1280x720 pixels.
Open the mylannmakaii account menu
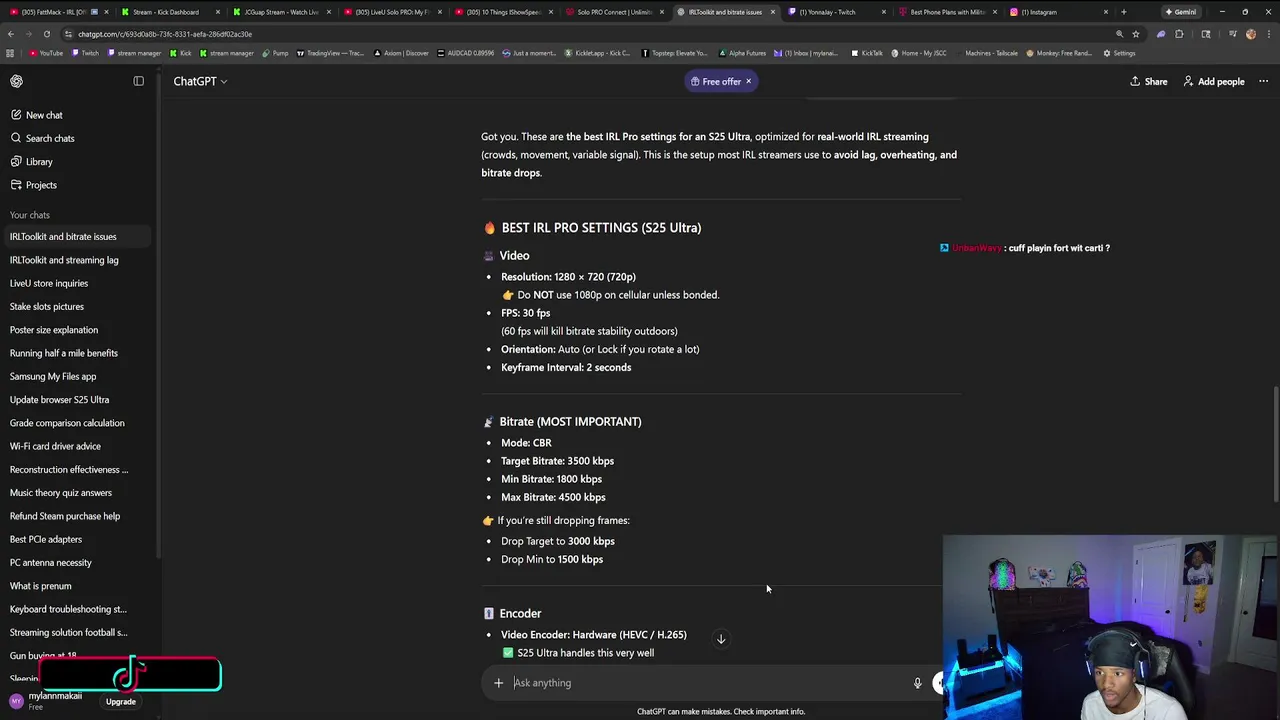[x=48, y=701]
